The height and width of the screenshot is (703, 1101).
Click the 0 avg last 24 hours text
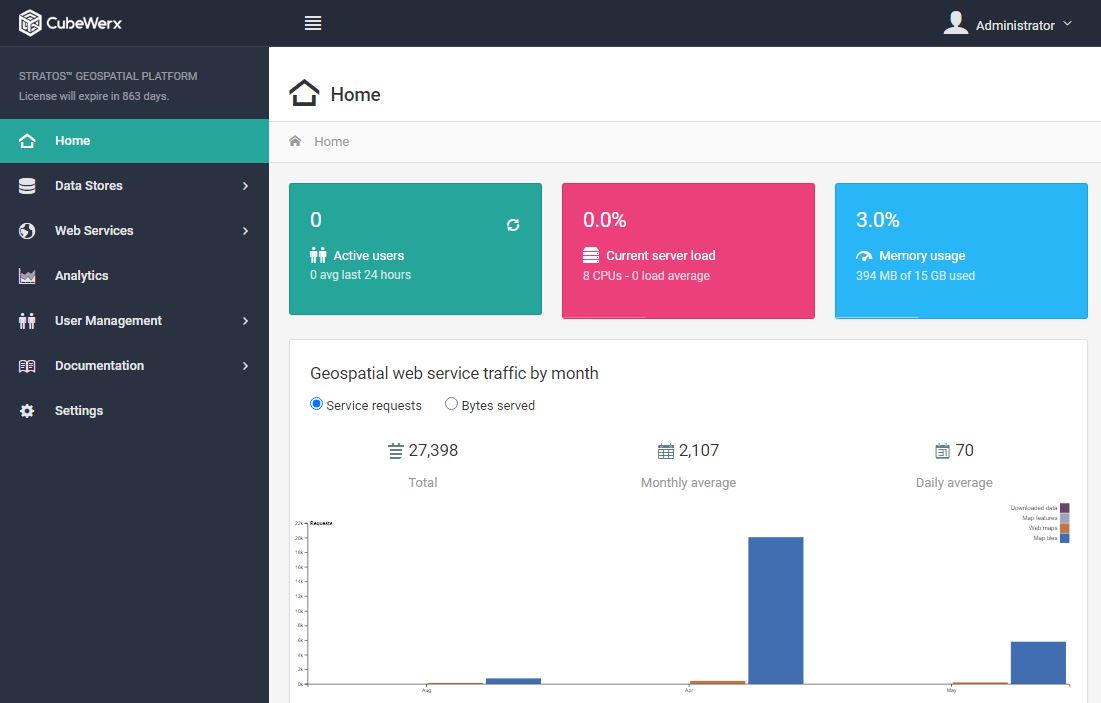[x=360, y=275]
